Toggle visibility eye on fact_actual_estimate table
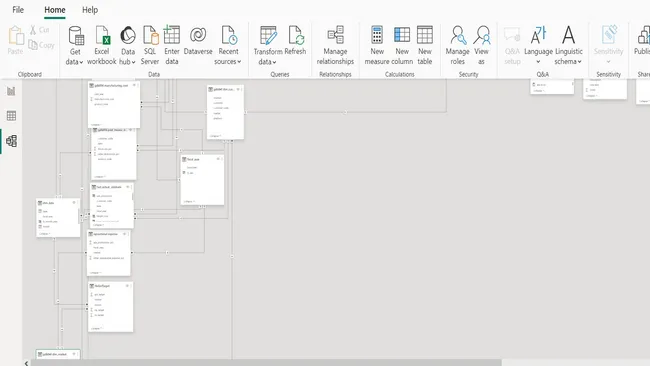Viewport: 650px width, 366px height. click(x=128, y=187)
